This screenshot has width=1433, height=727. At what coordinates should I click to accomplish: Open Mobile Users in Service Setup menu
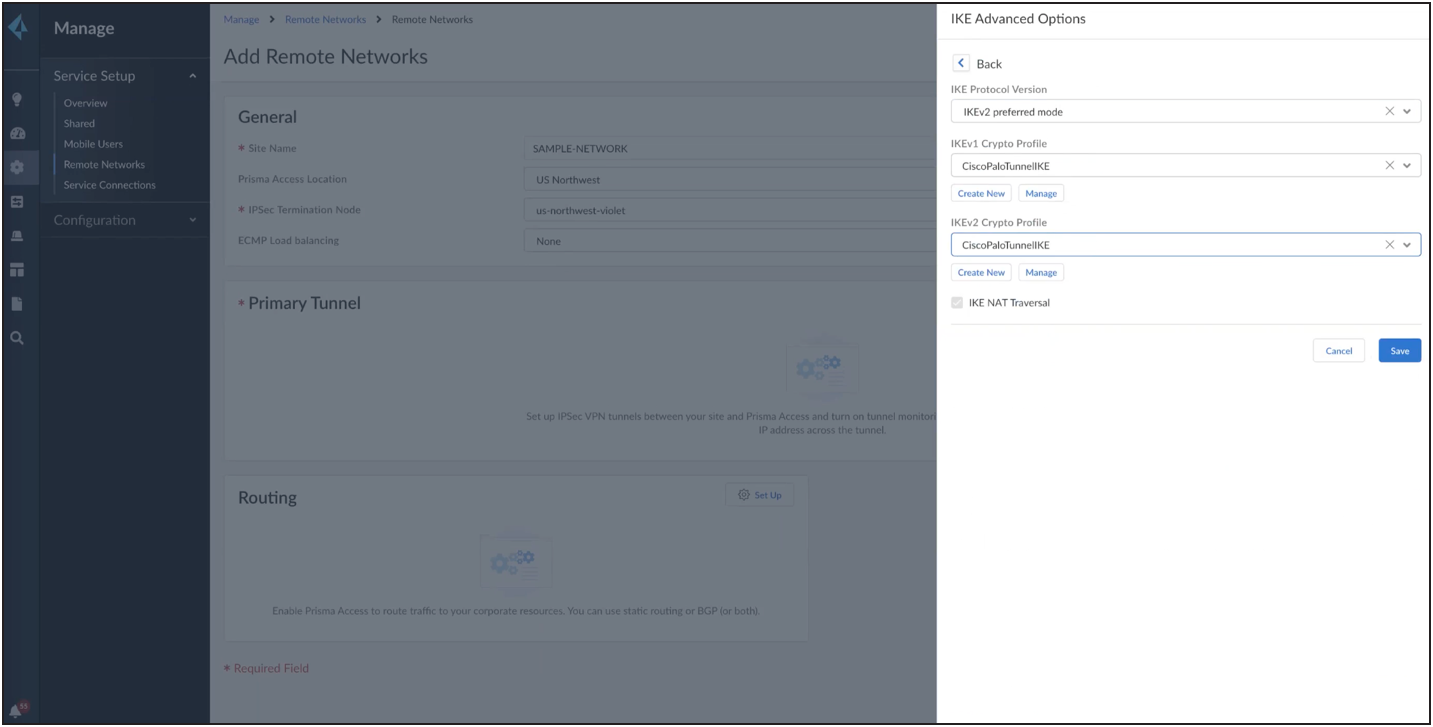pyautogui.click(x=93, y=144)
